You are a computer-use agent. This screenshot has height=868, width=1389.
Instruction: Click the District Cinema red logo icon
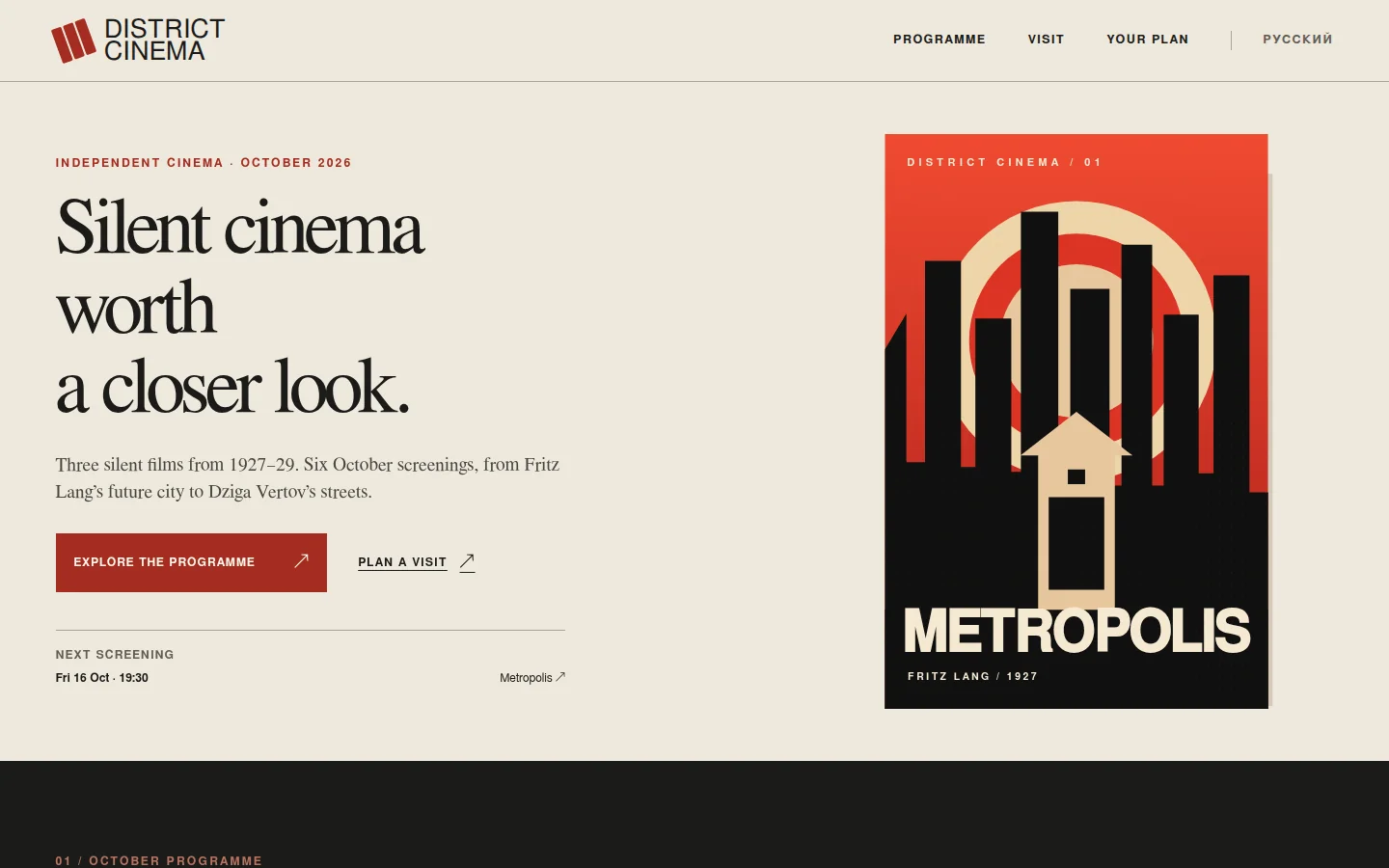73,41
